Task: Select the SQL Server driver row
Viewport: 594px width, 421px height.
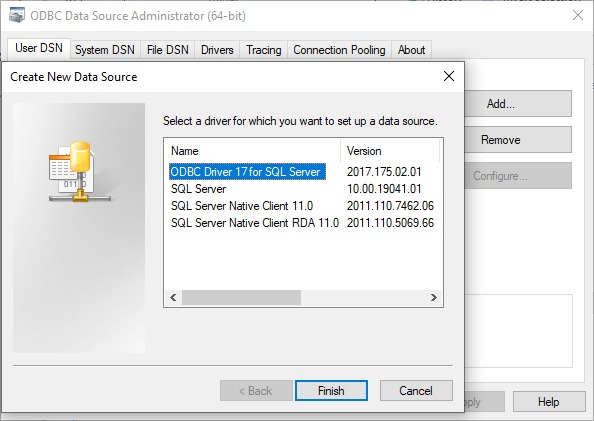Action: pos(199,189)
